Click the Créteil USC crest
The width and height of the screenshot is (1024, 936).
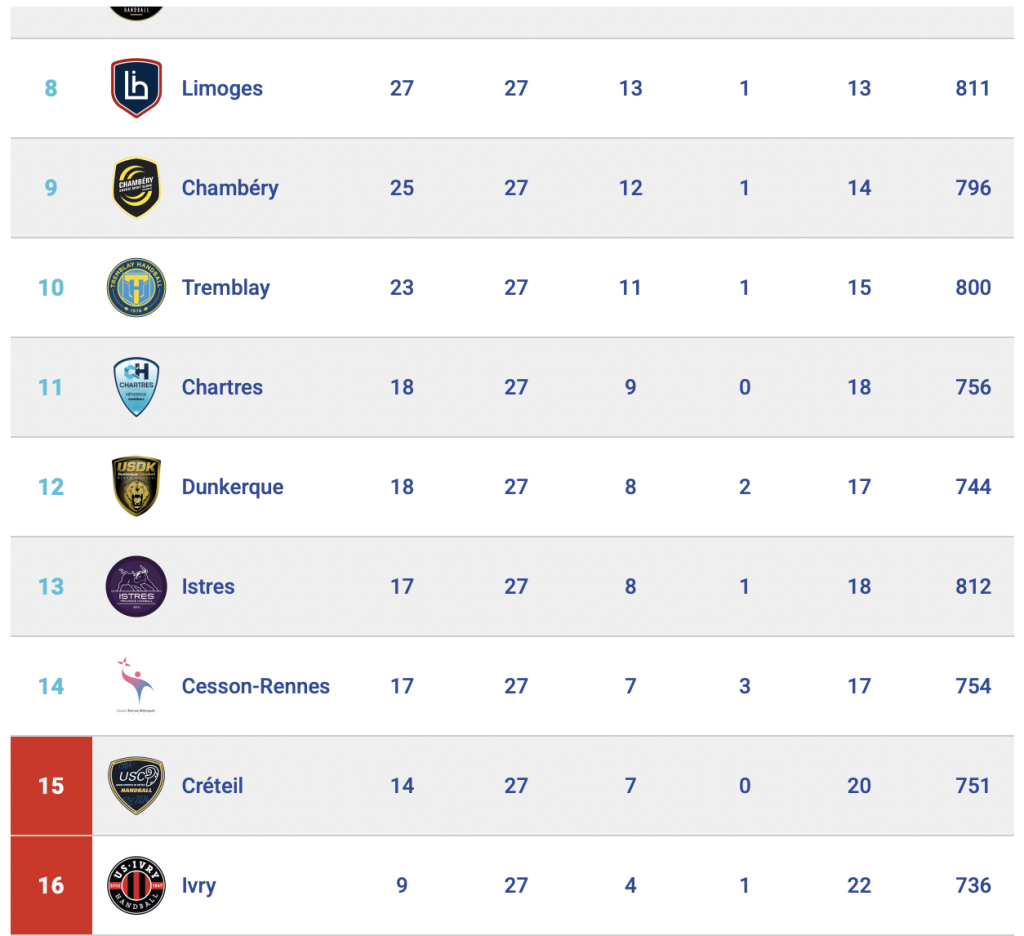point(136,786)
